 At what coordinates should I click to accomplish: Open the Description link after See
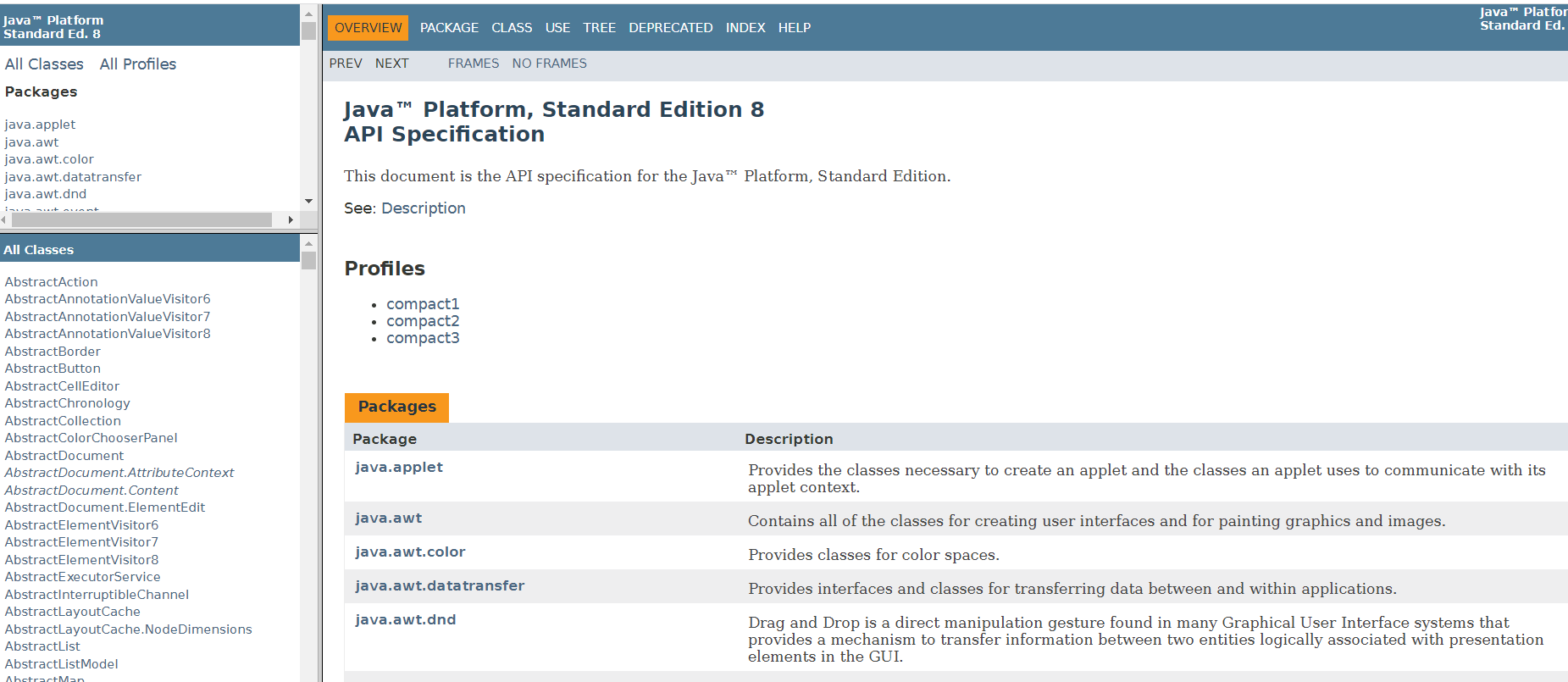coord(424,208)
